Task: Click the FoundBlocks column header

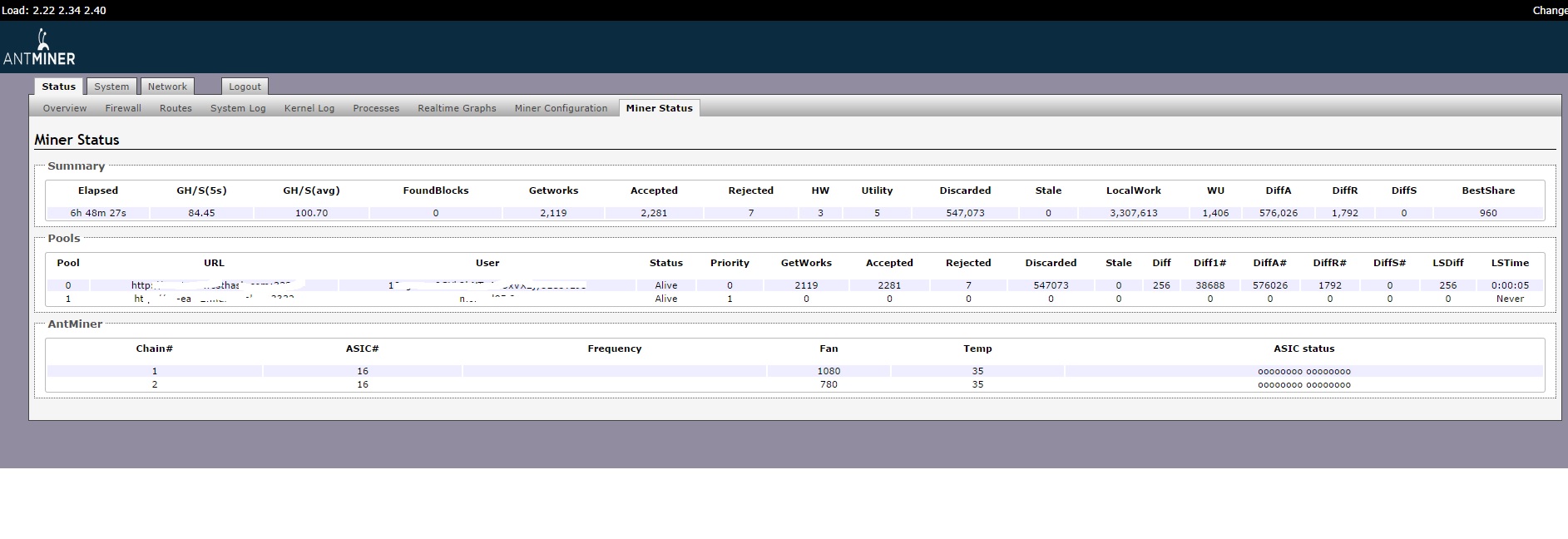Action: (x=436, y=190)
